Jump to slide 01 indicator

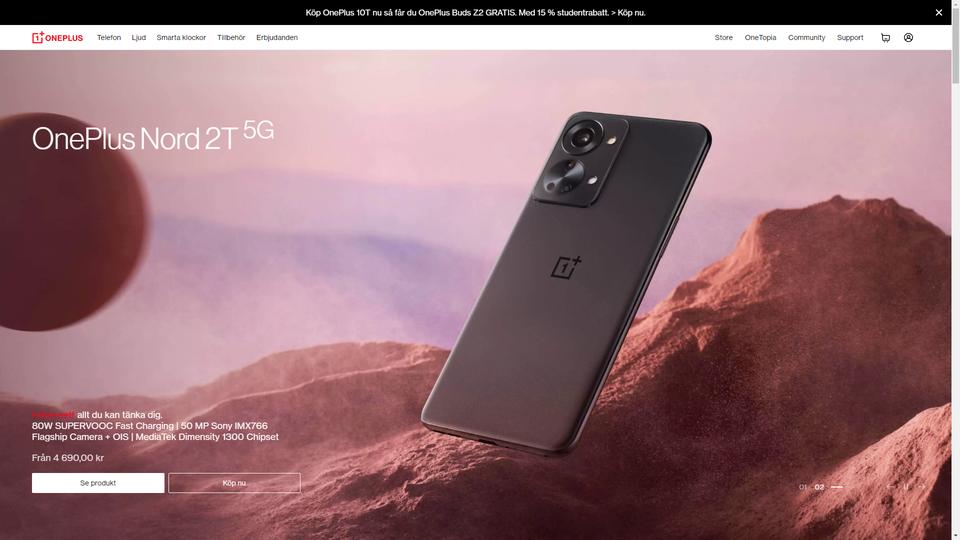(x=803, y=487)
